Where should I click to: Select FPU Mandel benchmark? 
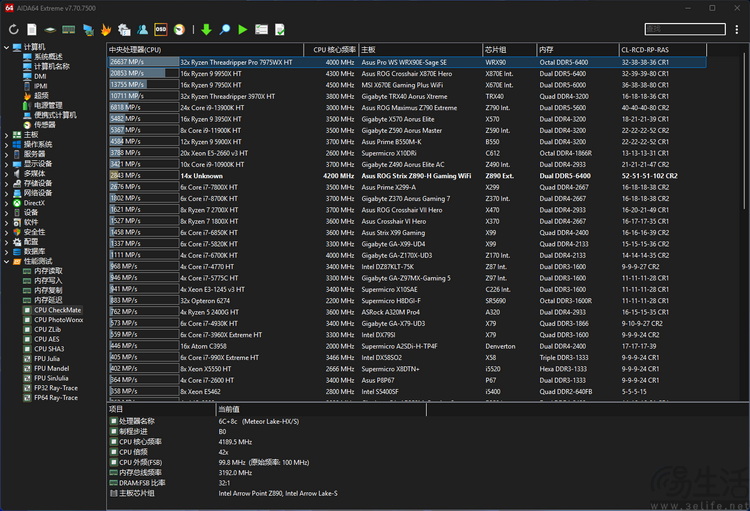(52, 368)
